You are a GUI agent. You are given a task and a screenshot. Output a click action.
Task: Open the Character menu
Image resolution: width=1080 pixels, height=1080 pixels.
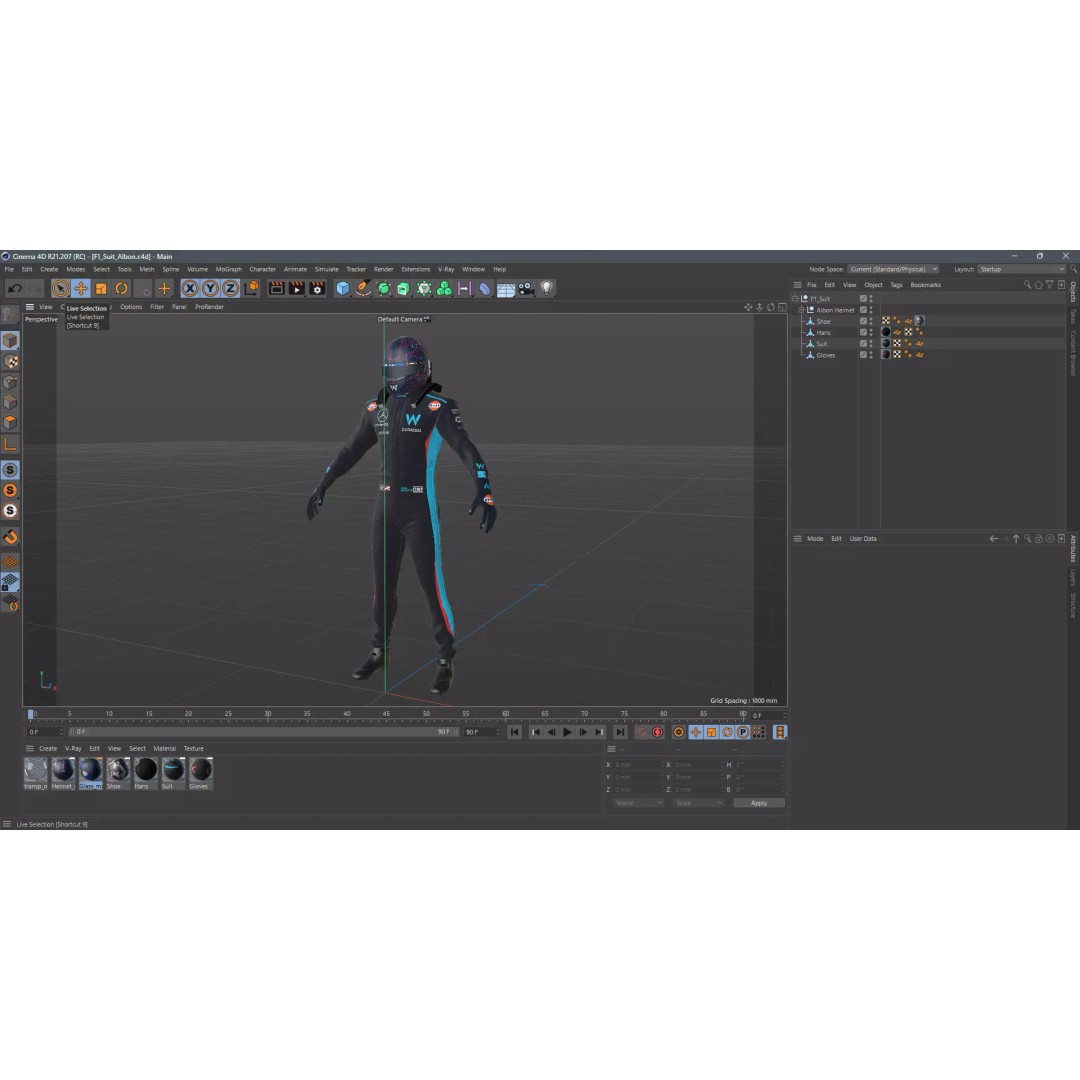263,268
